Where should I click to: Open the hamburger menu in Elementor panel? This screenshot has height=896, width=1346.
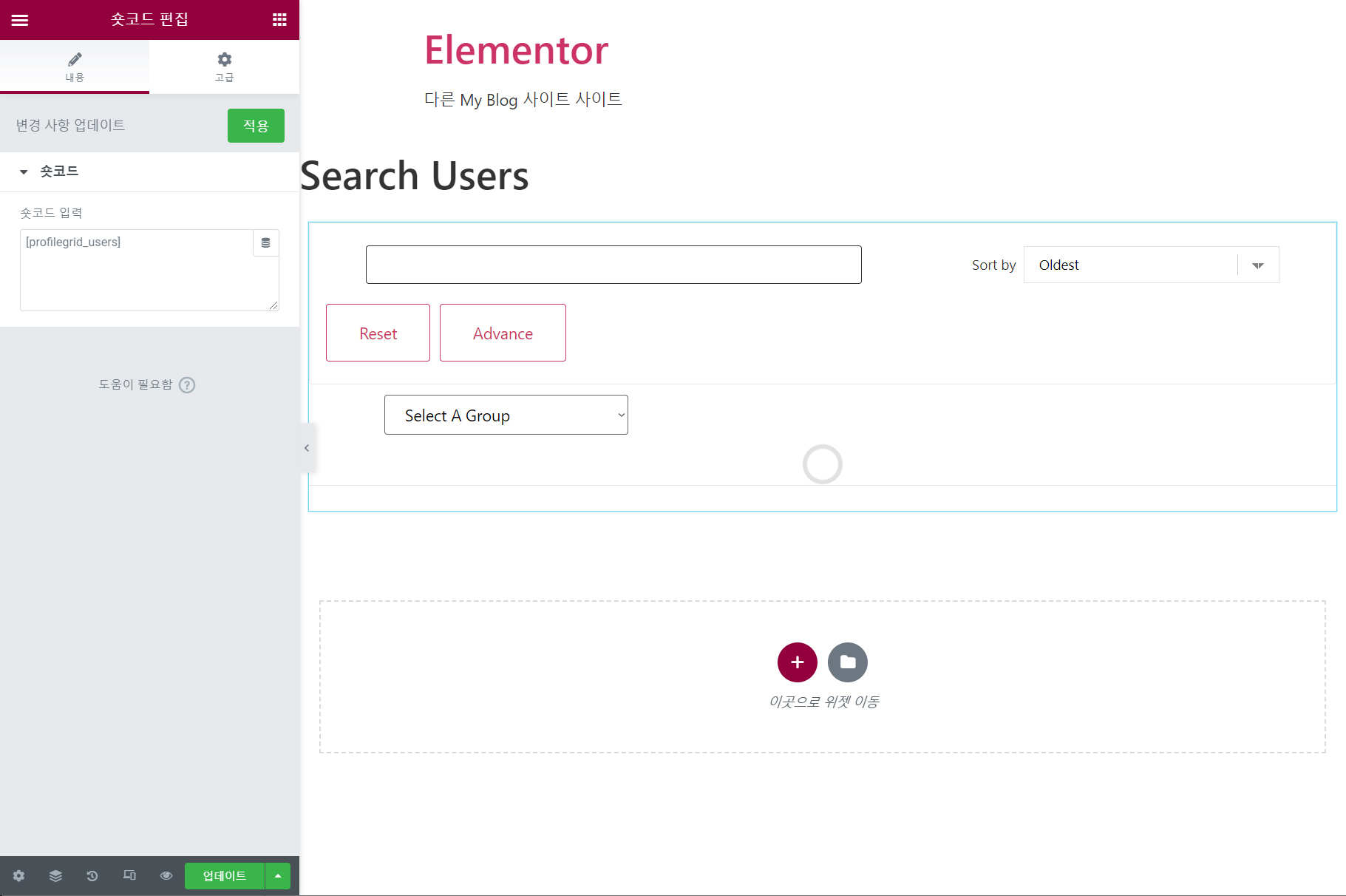(x=20, y=20)
